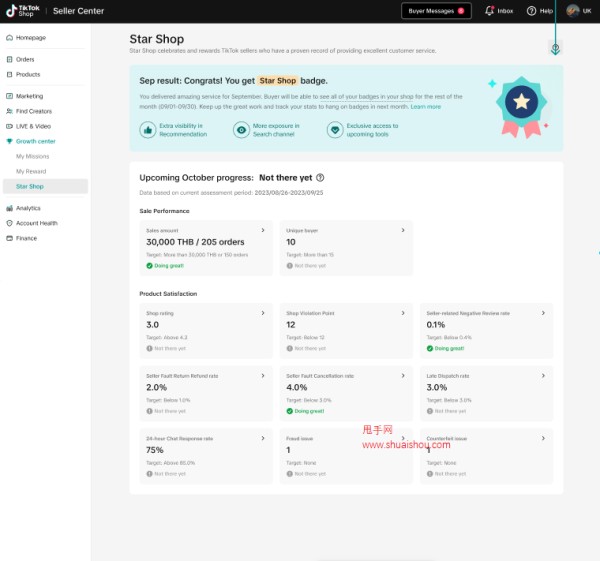Expand the Sales amount card chevron
The width and height of the screenshot is (600, 561).
click(x=263, y=230)
